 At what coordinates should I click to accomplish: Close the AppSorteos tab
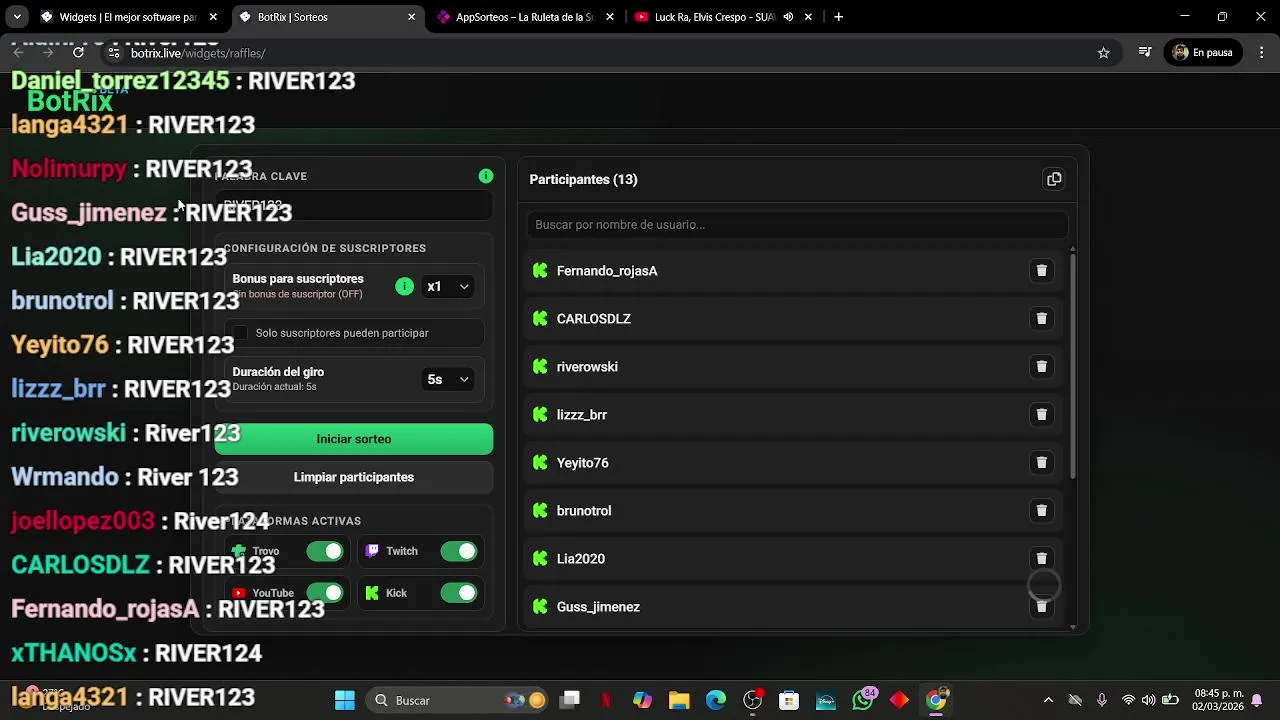(x=610, y=17)
